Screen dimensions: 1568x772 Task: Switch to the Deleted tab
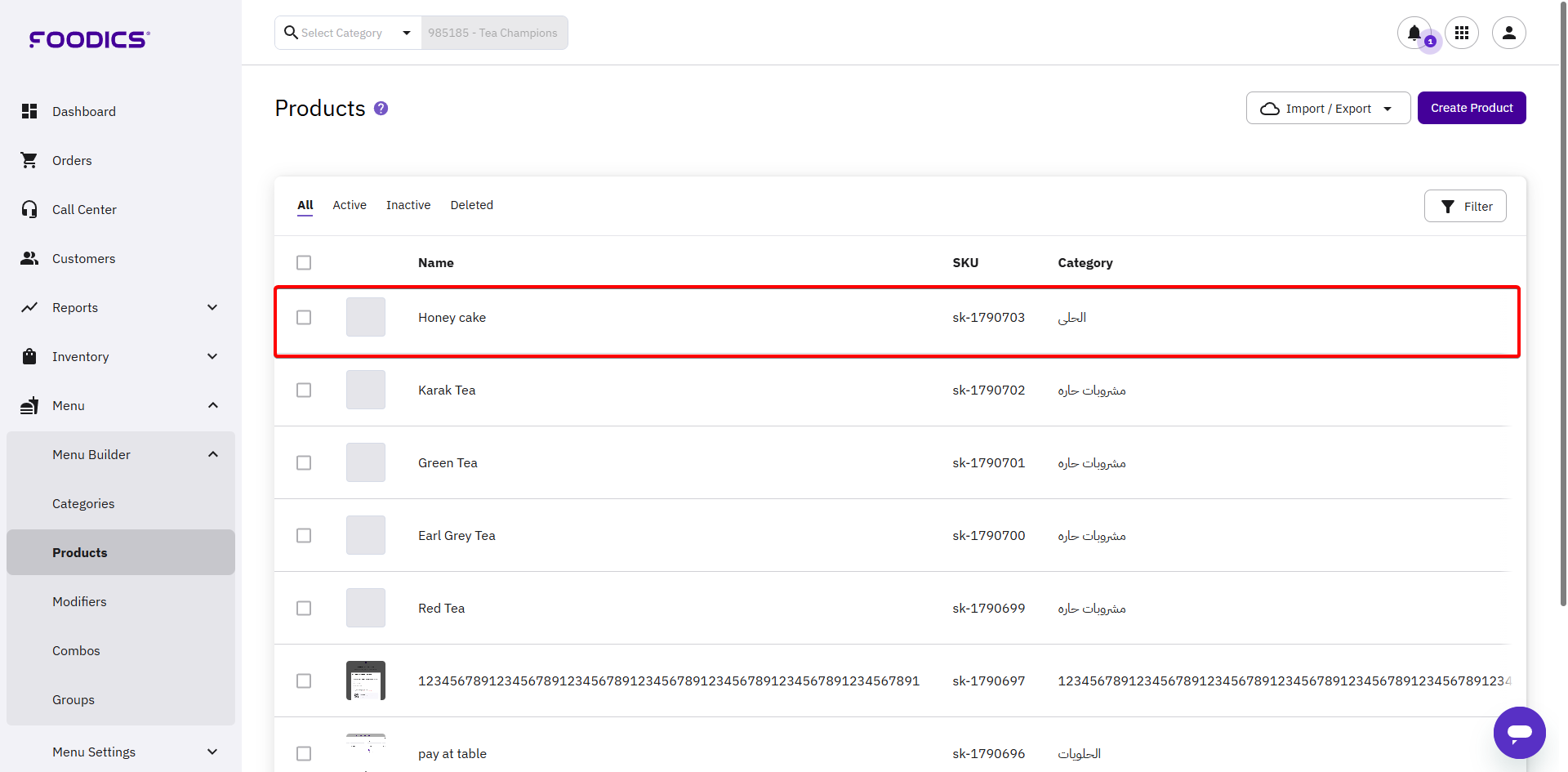[471, 205]
